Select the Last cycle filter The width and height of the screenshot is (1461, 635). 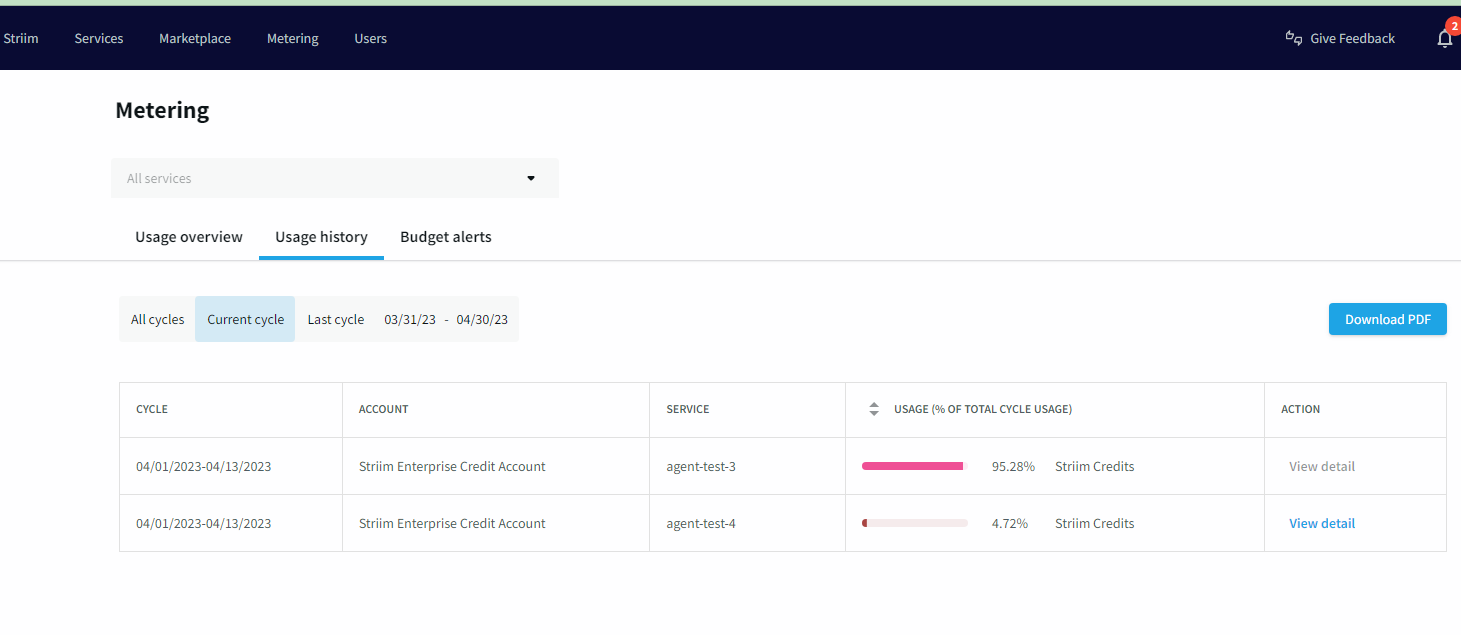(336, 319)
